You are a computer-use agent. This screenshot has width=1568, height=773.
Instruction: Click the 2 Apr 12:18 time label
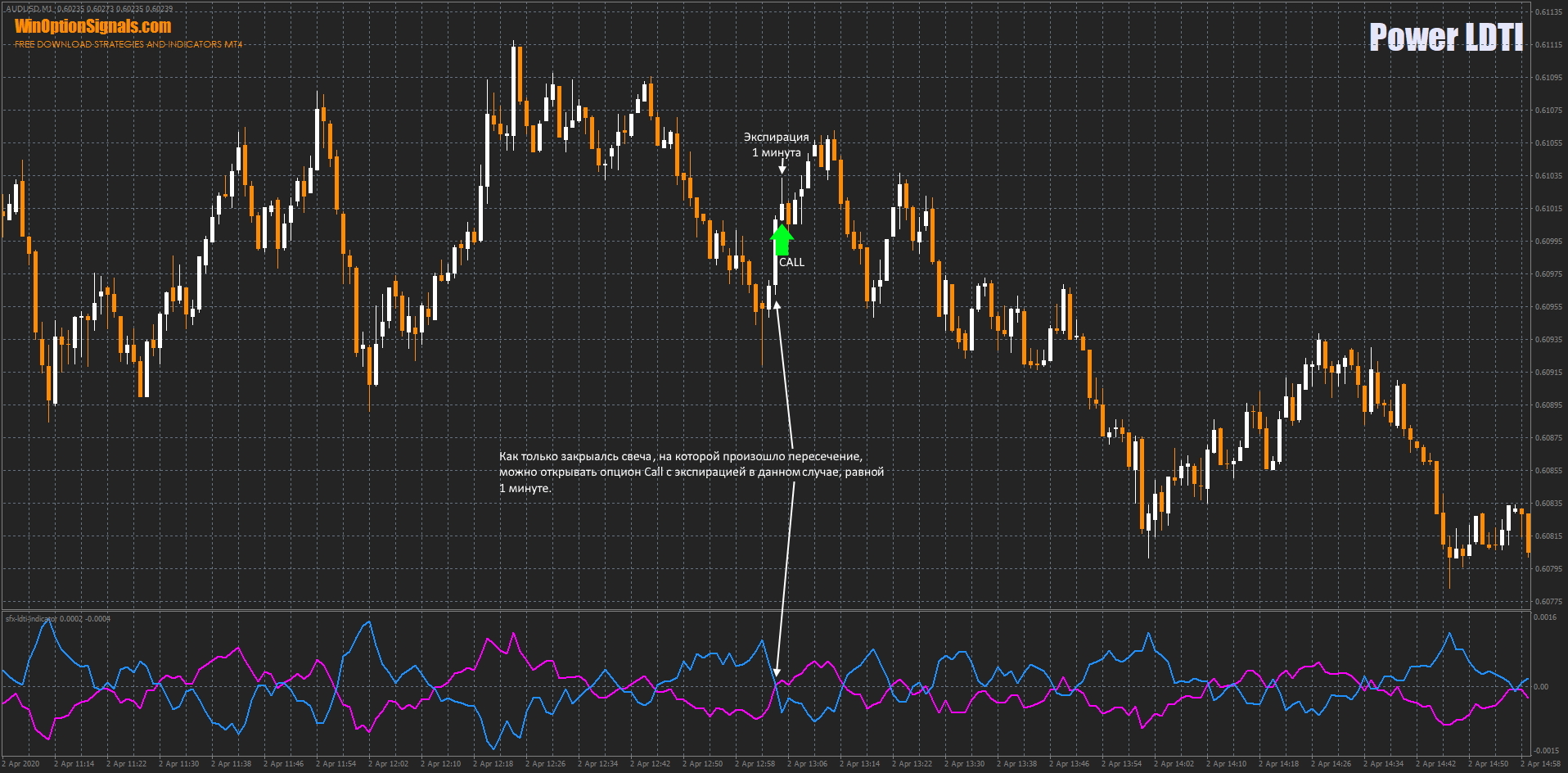[x=493, y=764]
